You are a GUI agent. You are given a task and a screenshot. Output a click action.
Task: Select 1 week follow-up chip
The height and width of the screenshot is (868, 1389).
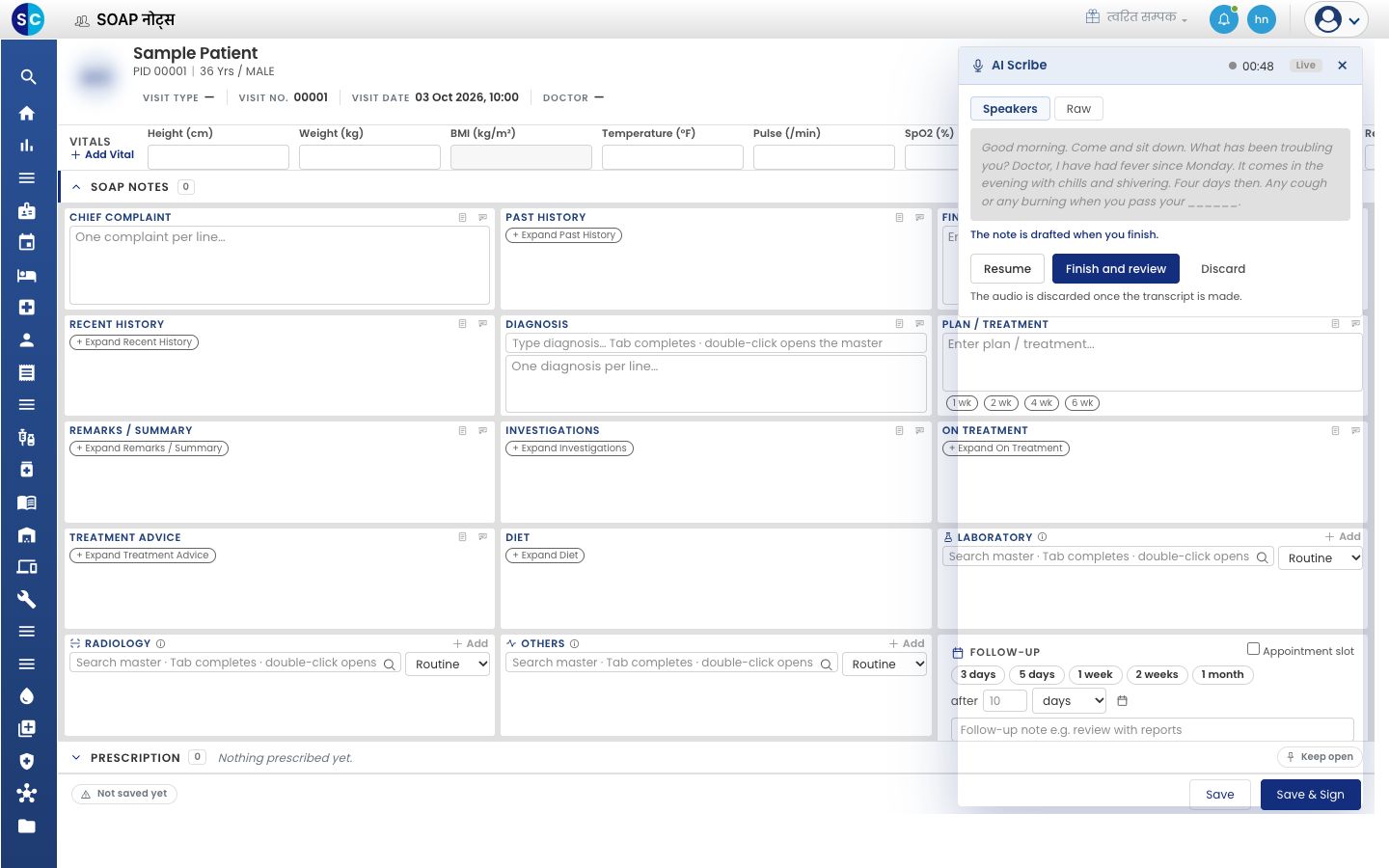click(x=1095, y=675)
